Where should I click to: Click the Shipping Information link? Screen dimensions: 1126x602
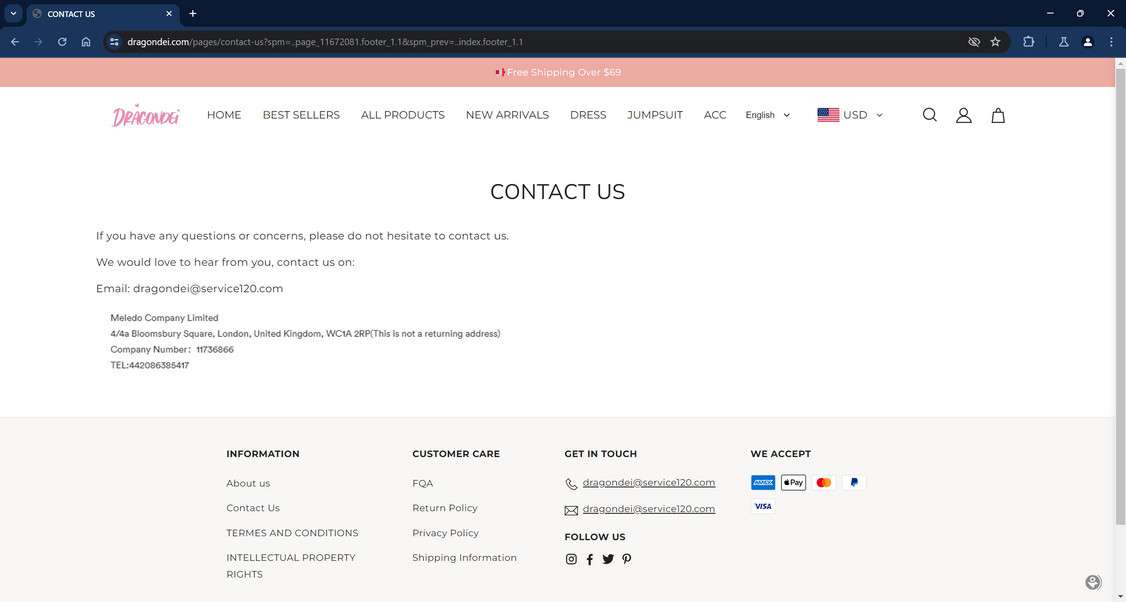[x=464, y=557]
